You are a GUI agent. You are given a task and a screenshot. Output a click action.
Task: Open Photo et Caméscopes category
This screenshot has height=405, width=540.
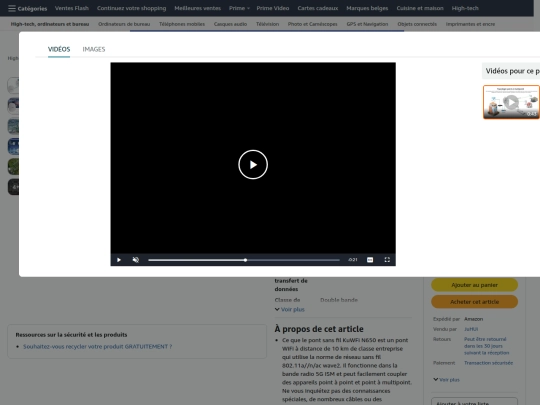pyautogui.click(x=312, y=24)
